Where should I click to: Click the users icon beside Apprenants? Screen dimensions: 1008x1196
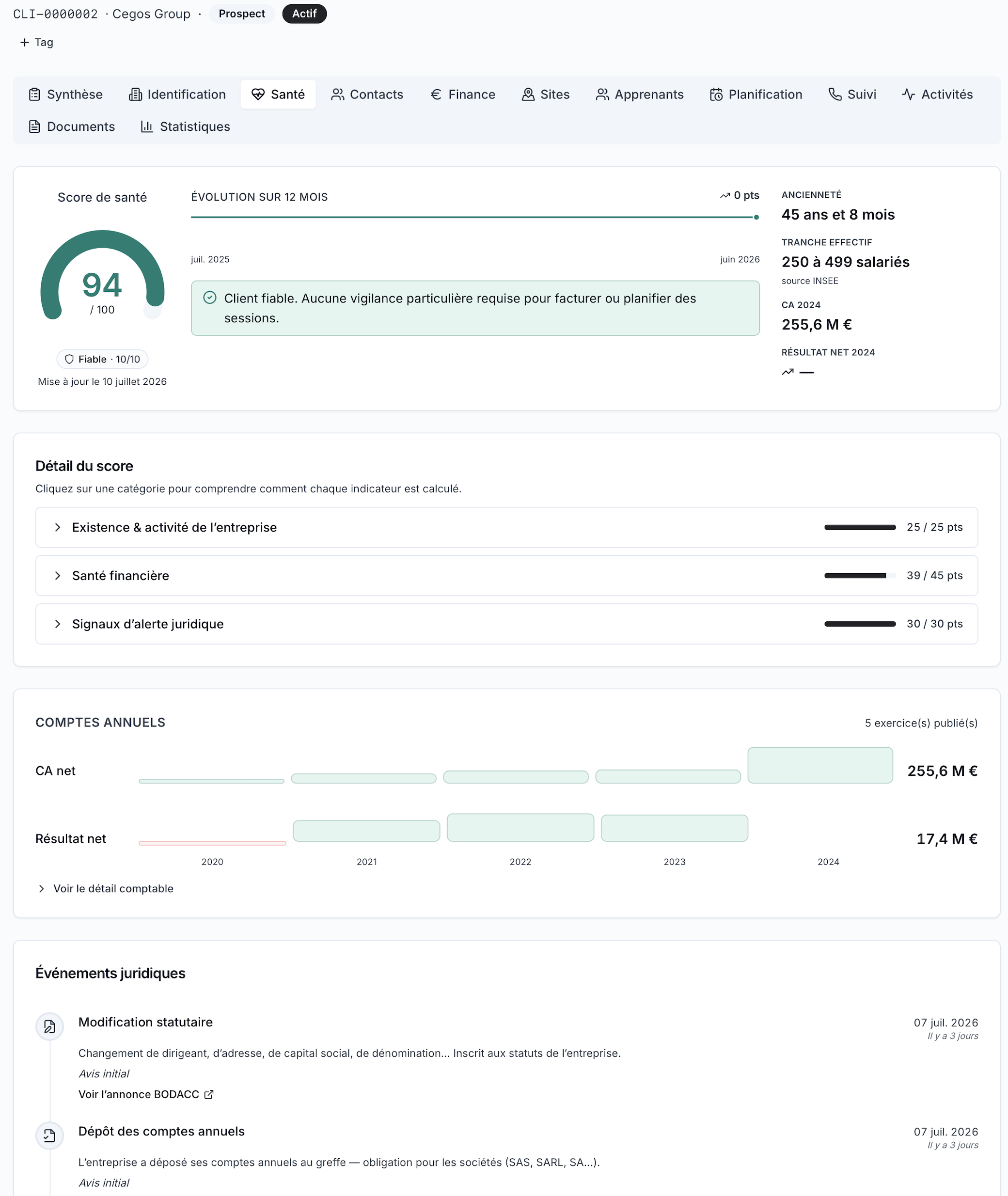(602, 94)
